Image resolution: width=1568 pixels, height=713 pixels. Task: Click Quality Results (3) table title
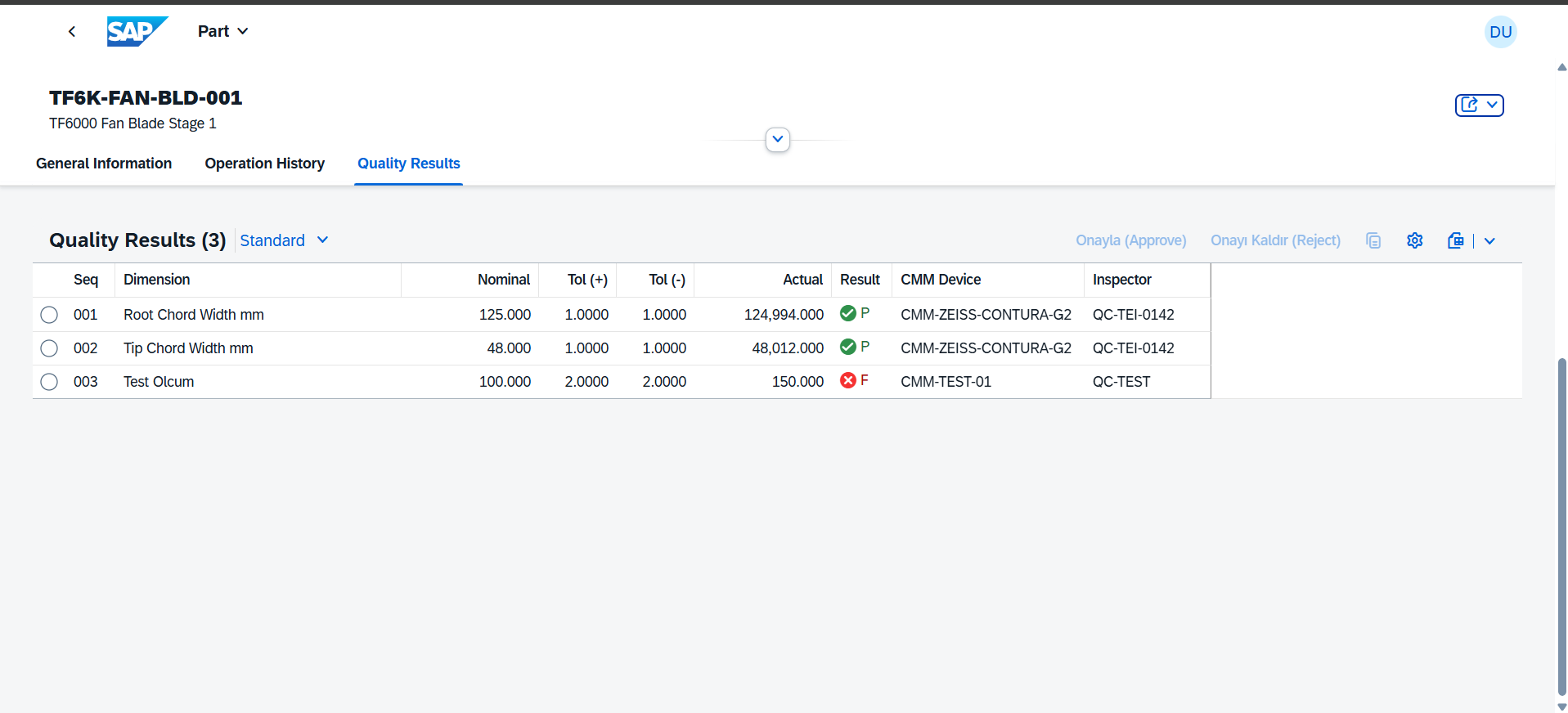click(137, 240)
